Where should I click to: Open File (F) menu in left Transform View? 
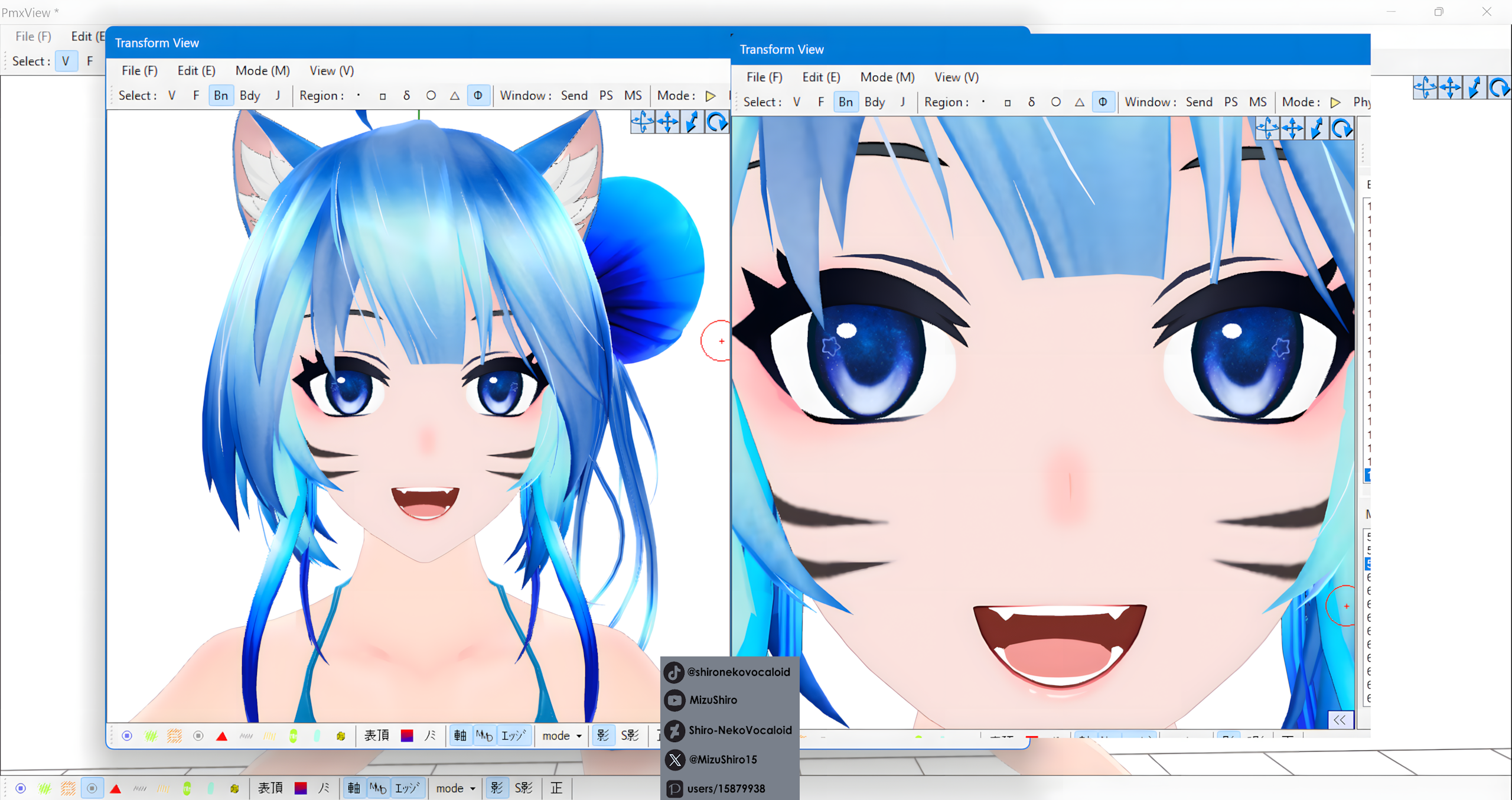point(139,71)
